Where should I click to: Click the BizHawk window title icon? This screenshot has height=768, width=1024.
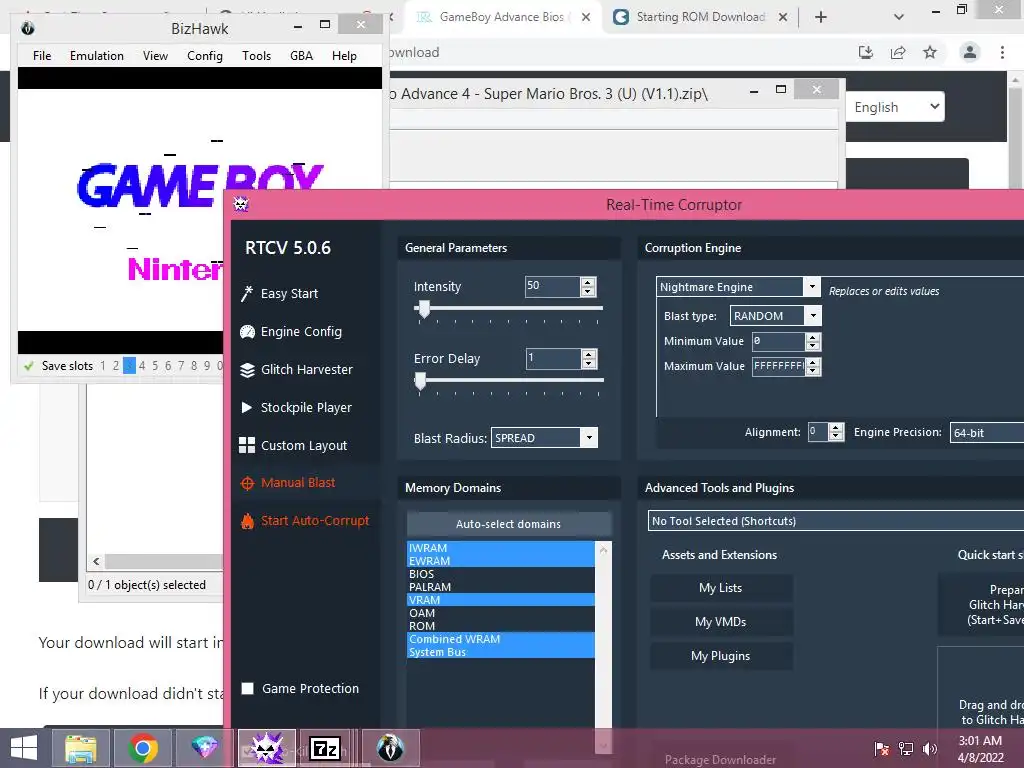point(27,28)
